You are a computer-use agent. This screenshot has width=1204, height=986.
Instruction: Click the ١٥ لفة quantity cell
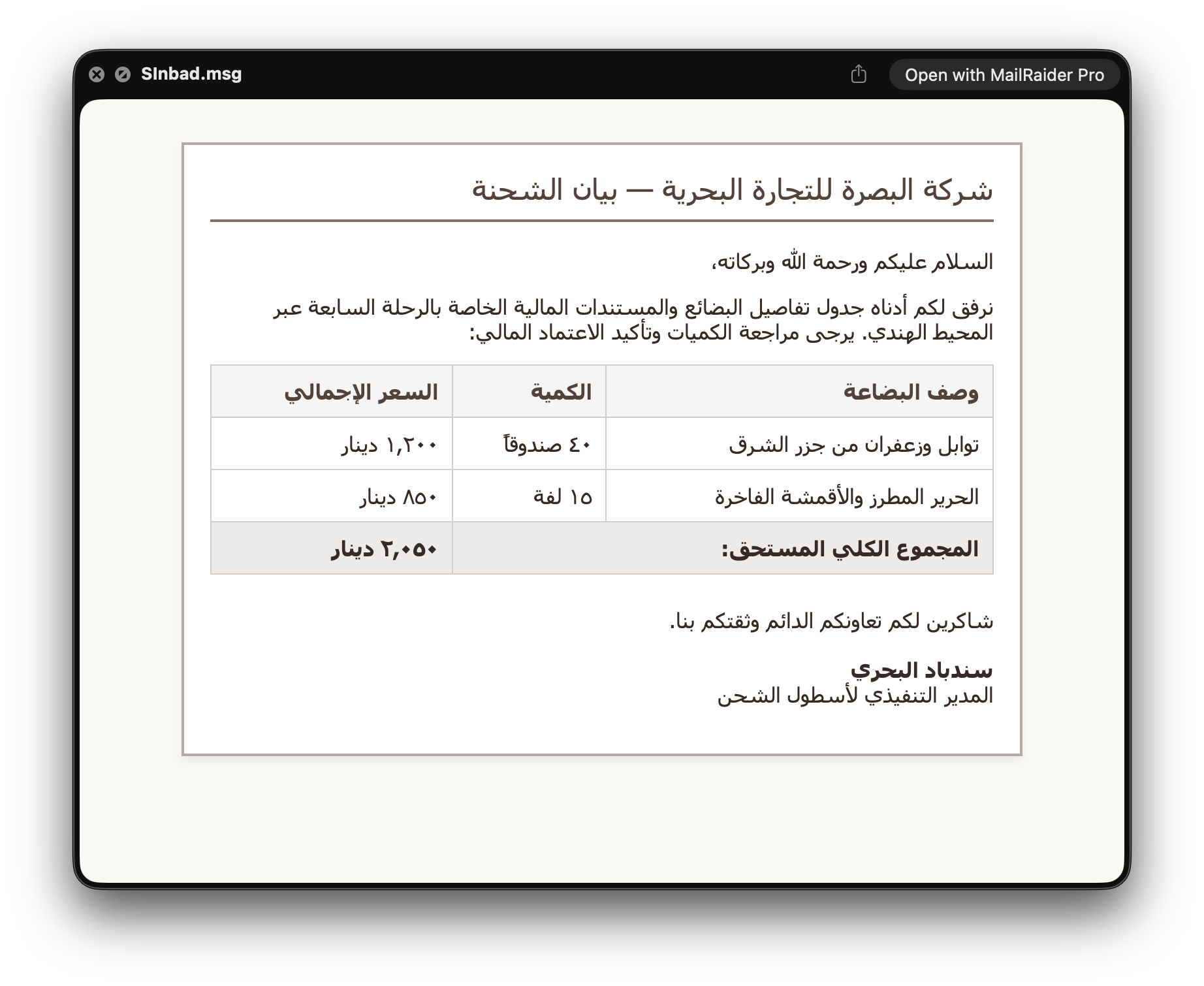click(x=563, y=497)
